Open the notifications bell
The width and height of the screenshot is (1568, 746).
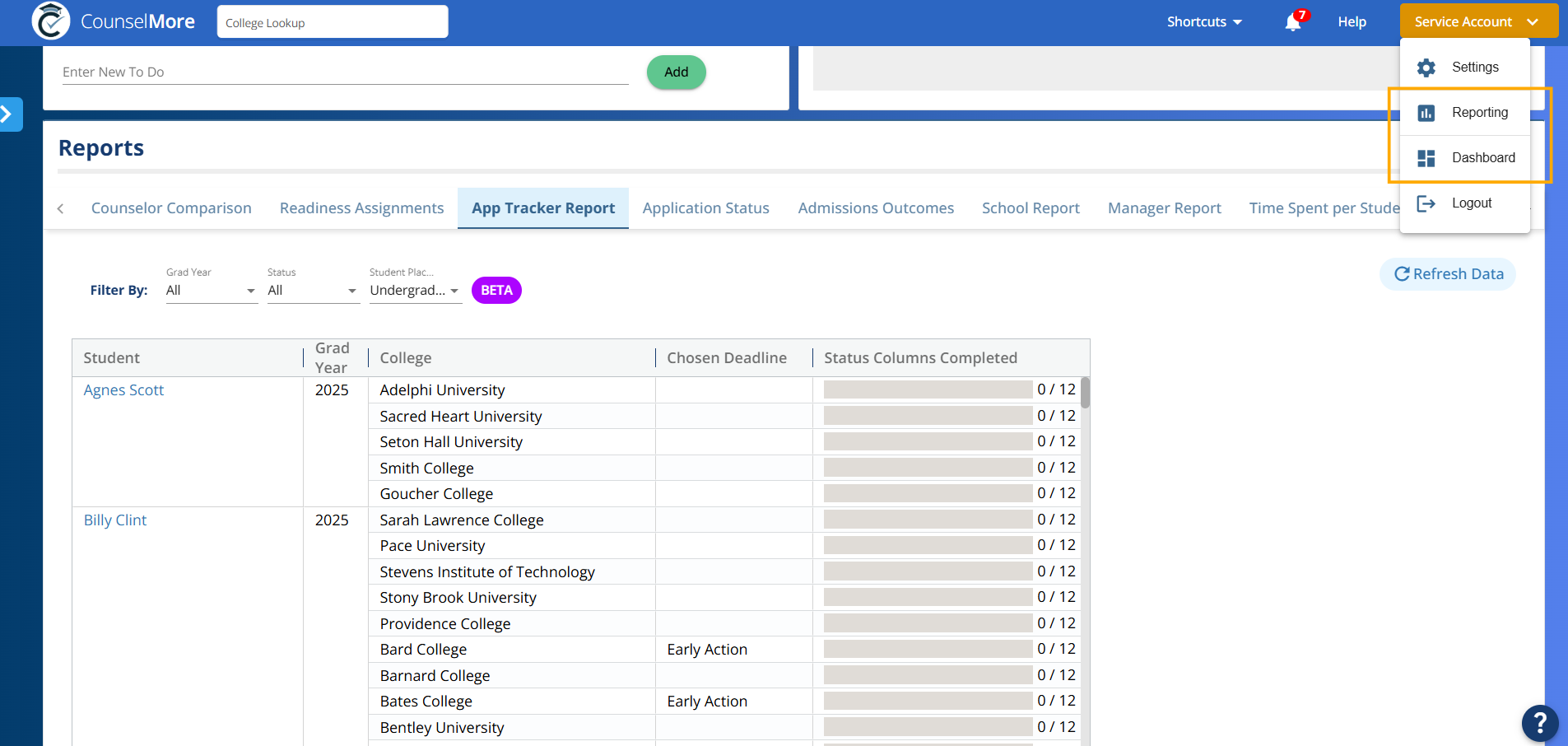click(x=1292, y=22)
